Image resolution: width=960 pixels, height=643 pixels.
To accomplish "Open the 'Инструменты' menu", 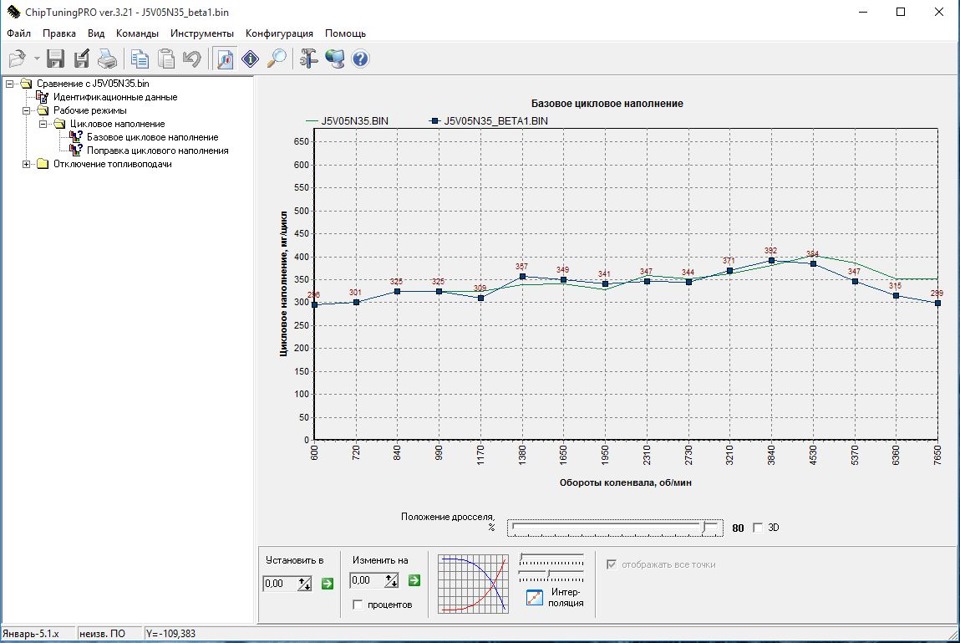I will (202, 33).
